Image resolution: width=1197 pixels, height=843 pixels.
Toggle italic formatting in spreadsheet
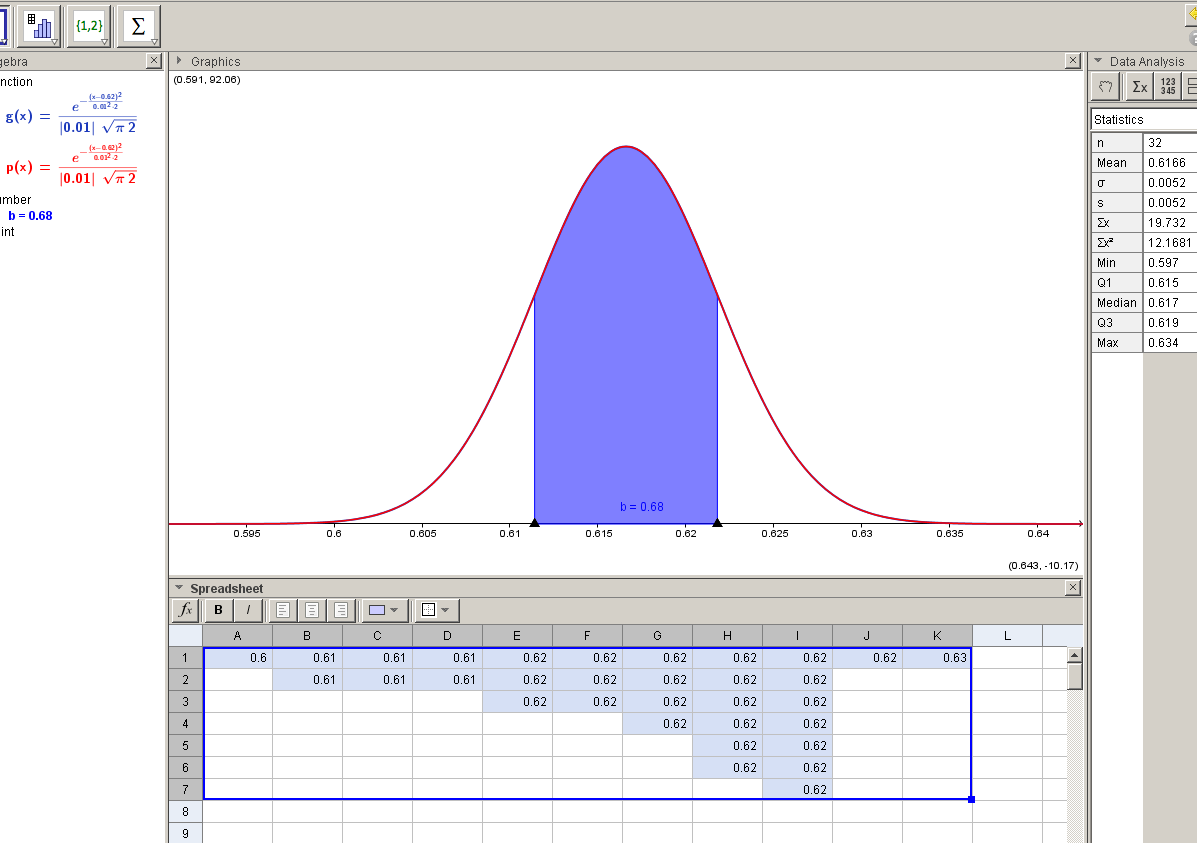point(248,610)
